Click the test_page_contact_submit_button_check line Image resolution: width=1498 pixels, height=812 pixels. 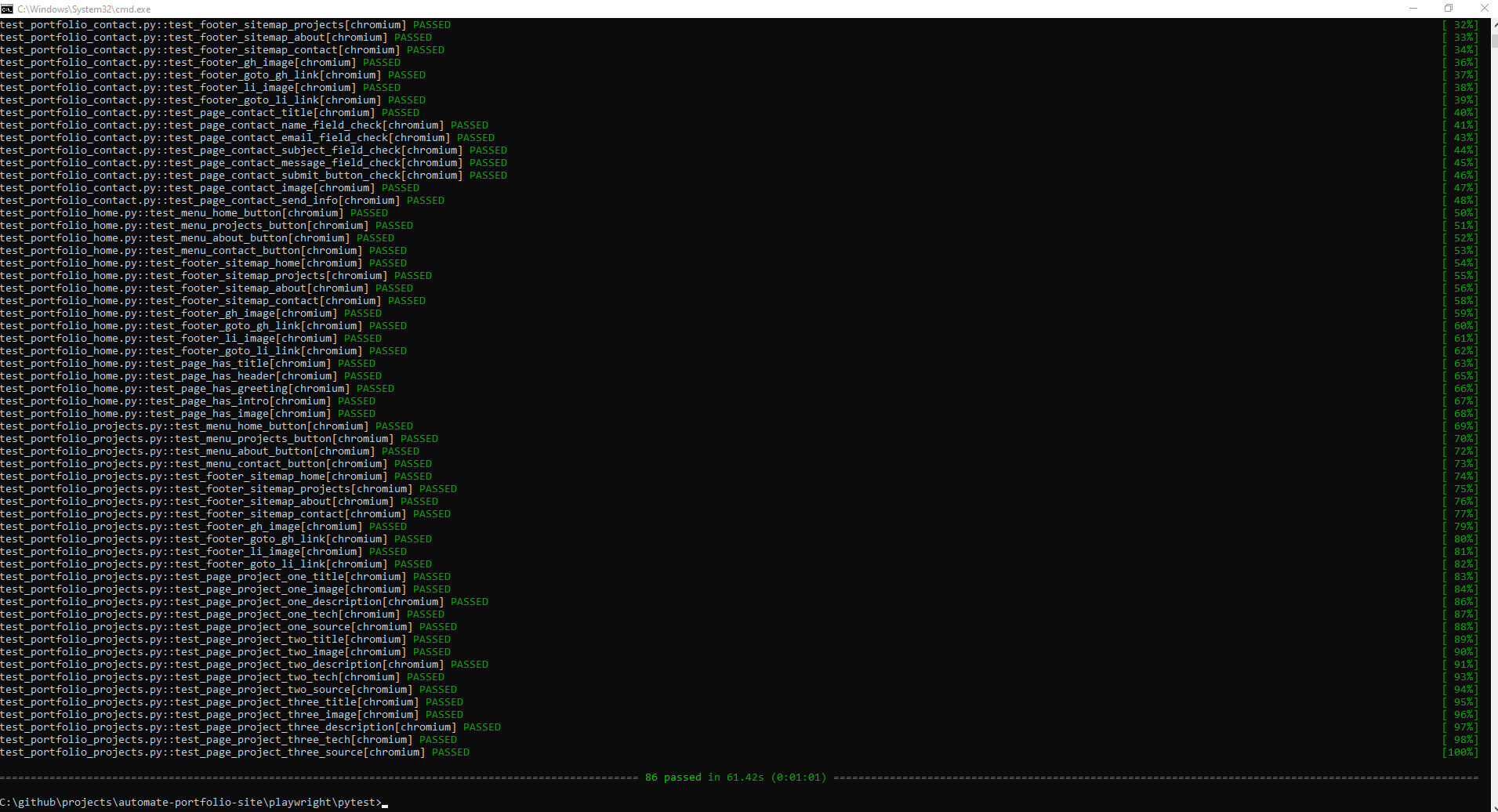[253, 176]
